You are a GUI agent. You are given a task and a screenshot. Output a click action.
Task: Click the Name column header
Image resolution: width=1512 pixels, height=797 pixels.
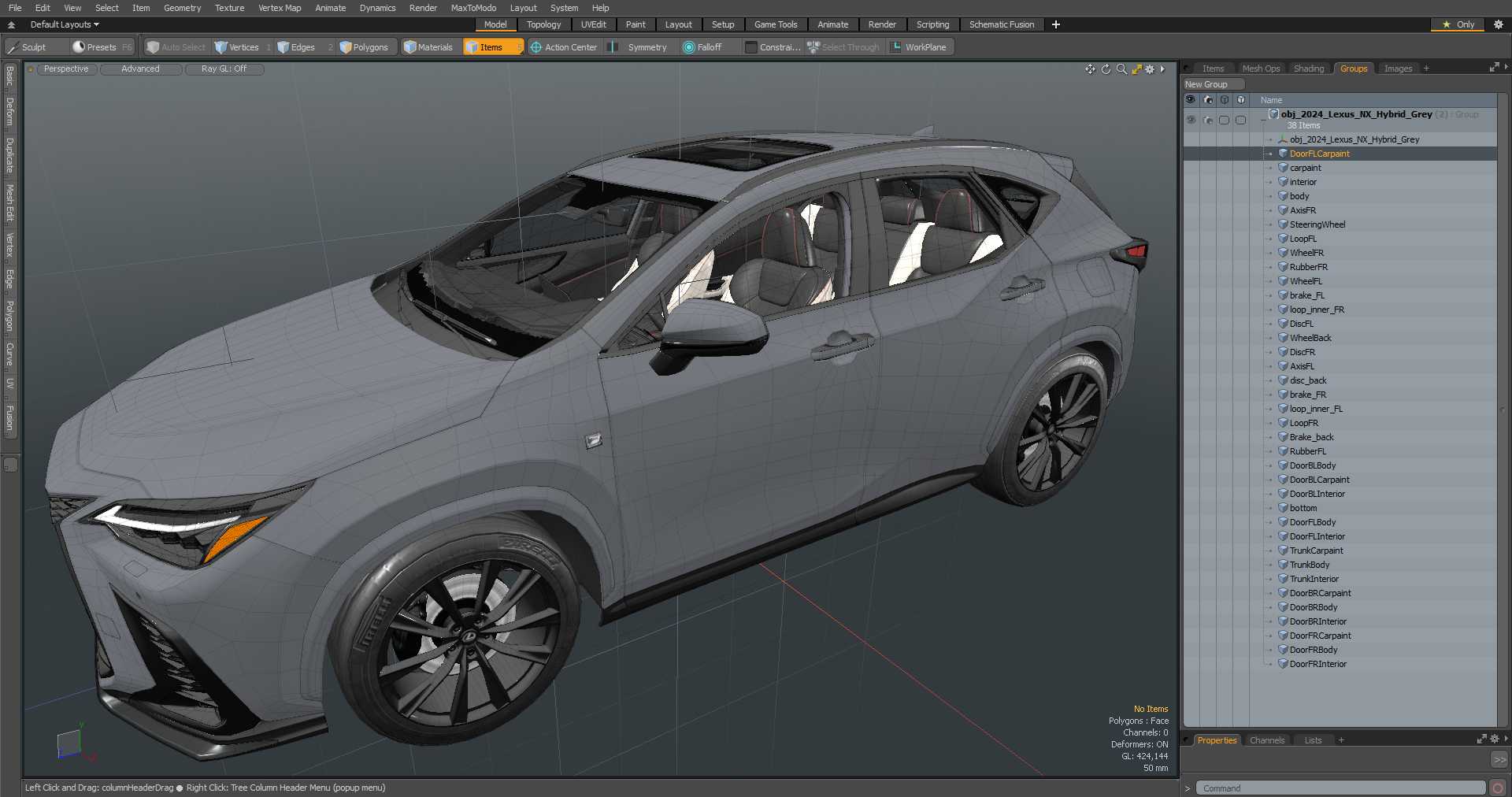[1271, 100]
